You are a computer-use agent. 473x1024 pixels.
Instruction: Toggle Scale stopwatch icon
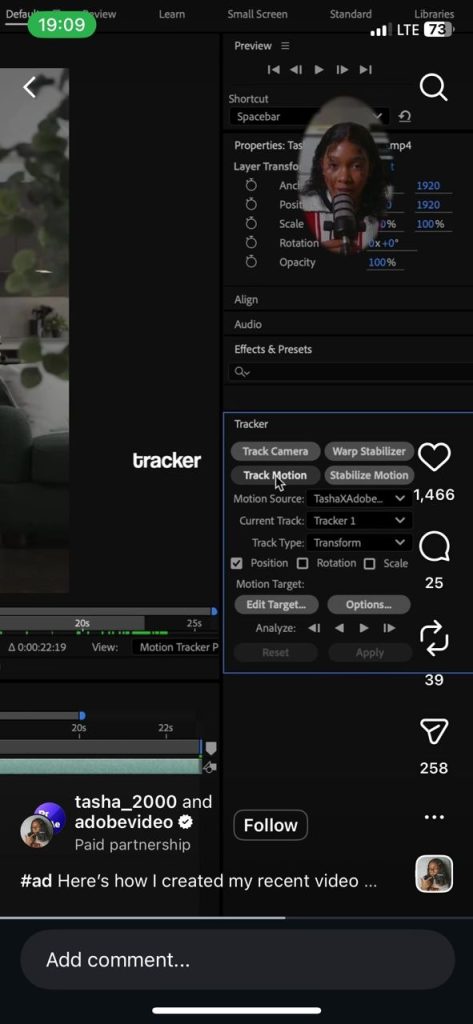(251, 224)
